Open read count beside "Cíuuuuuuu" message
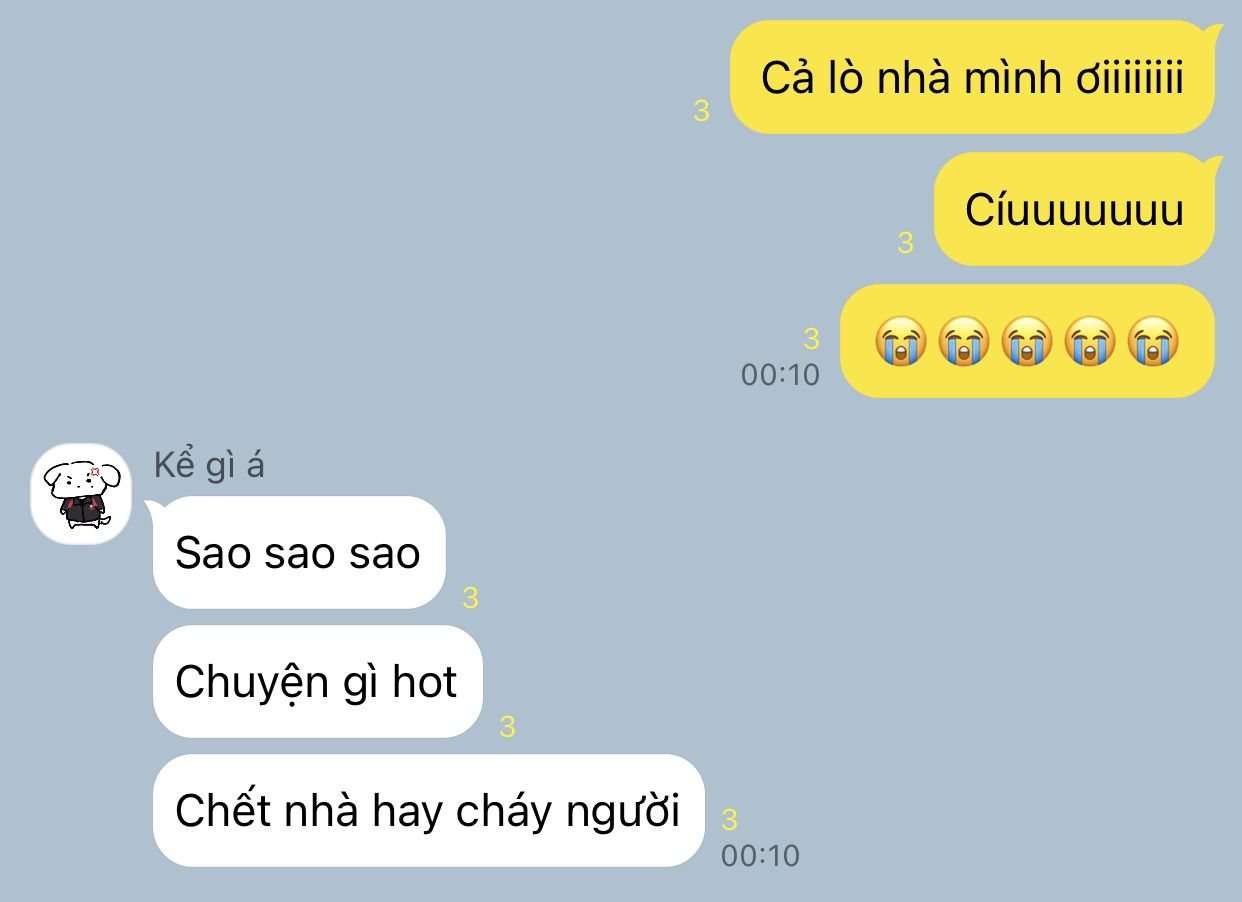Viewport: 1242px width, 902px height. click(x=905, y=243)
